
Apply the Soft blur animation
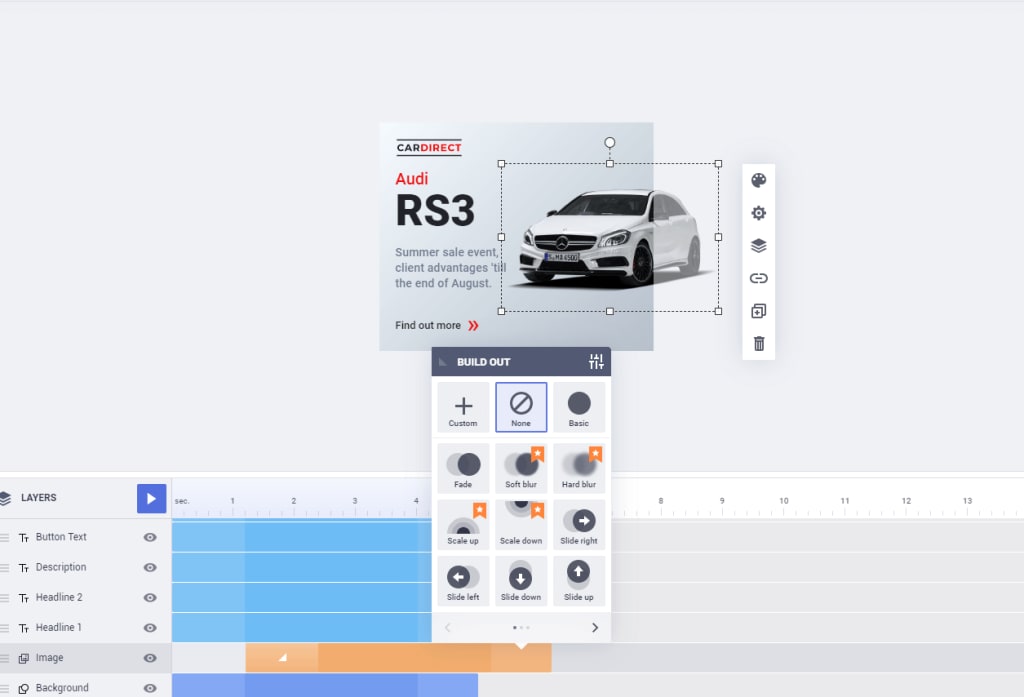521,468
